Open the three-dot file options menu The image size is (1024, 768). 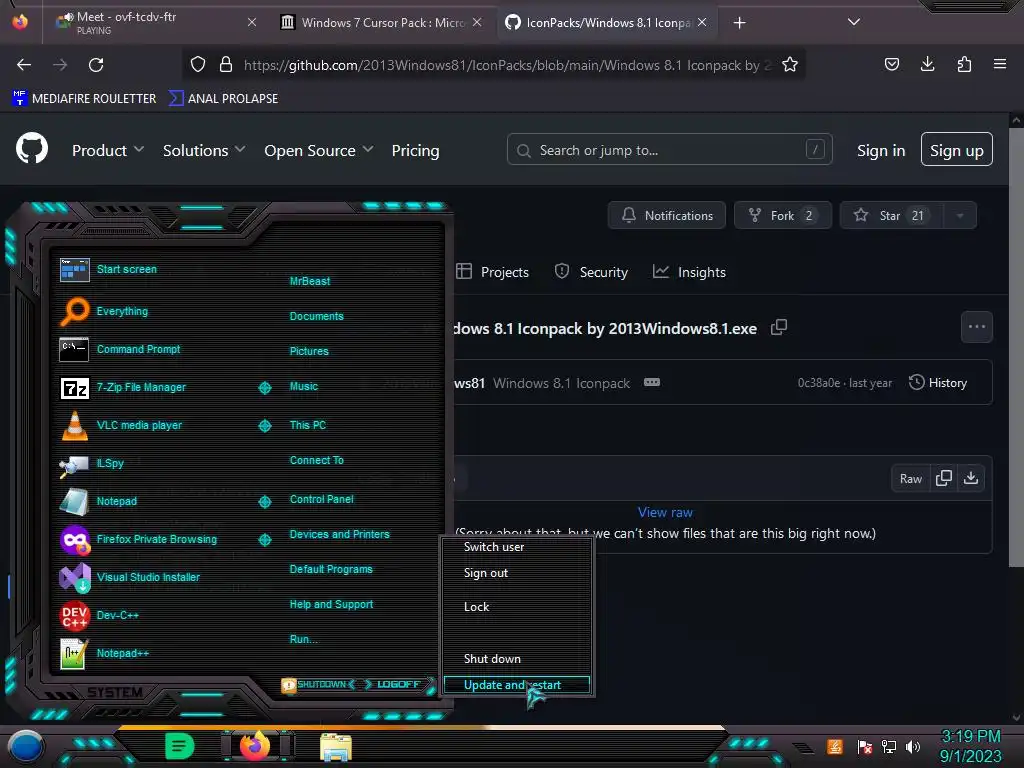click(x=977, y=327)
